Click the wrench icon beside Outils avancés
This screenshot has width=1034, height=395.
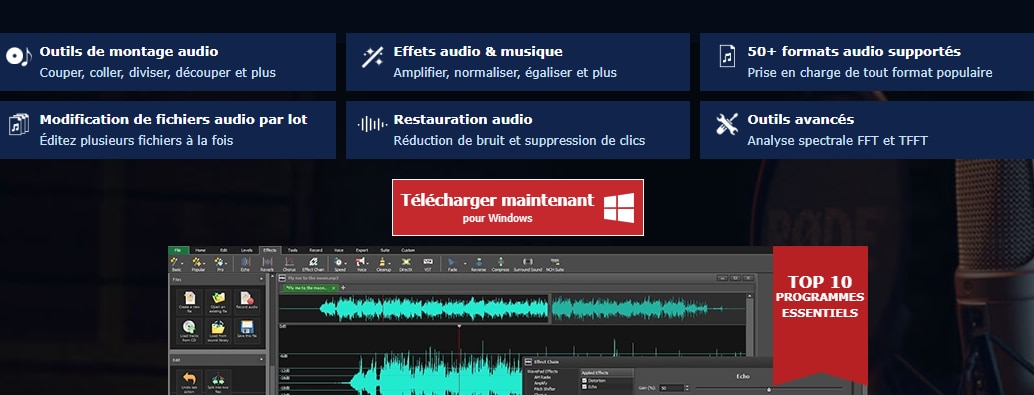pyautogui.click(x=727, y=124)
